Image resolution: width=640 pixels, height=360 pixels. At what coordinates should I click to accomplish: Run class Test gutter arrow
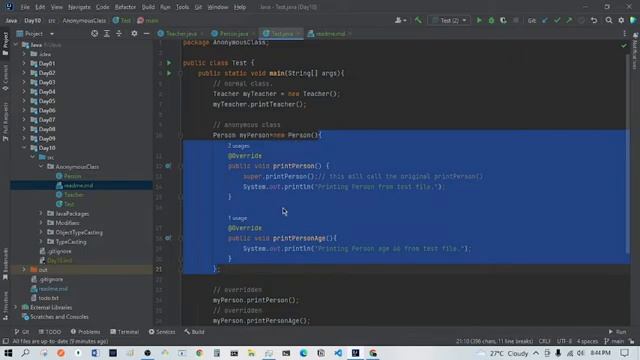tap(169, 63)
